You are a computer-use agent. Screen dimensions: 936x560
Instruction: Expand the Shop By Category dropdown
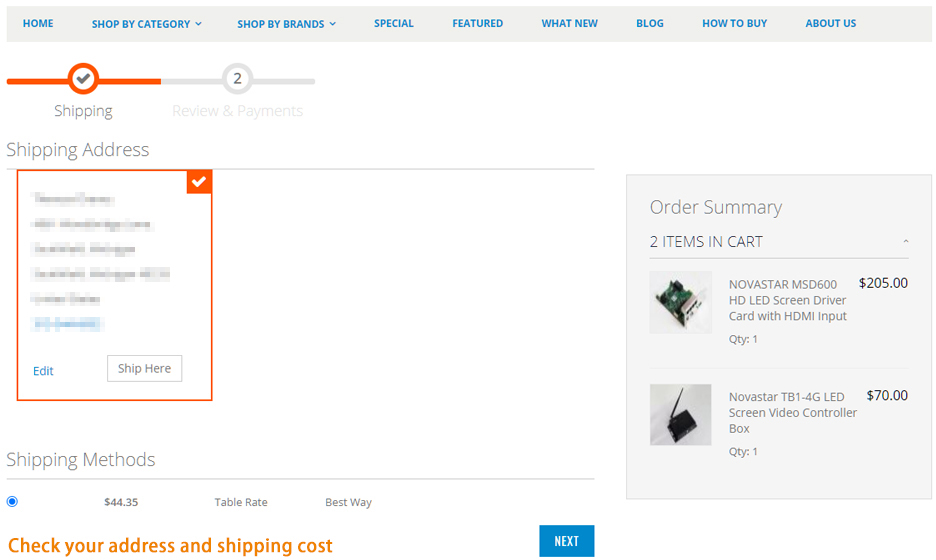(147, 24)
